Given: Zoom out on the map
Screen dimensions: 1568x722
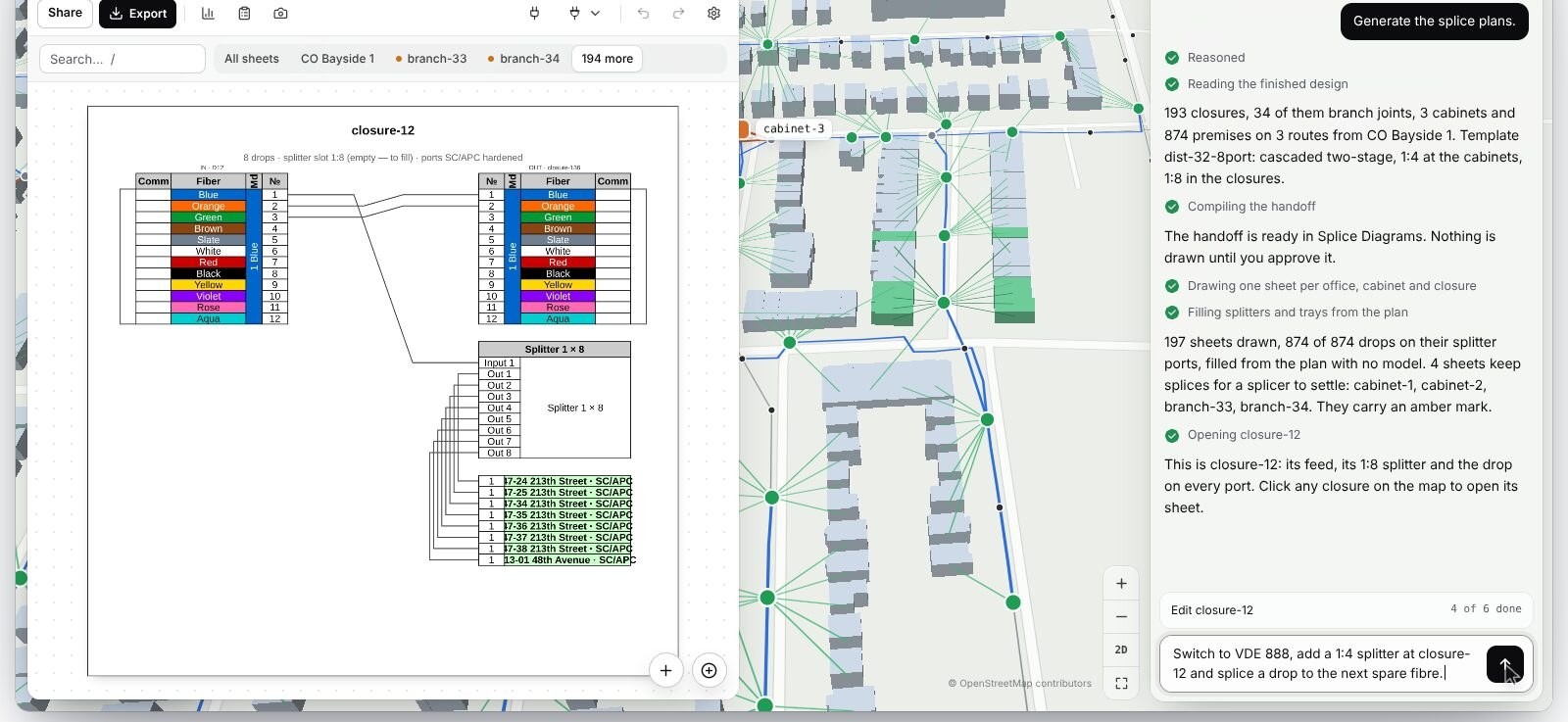Looking at the screenshot, I should (x=1121, y=616).
